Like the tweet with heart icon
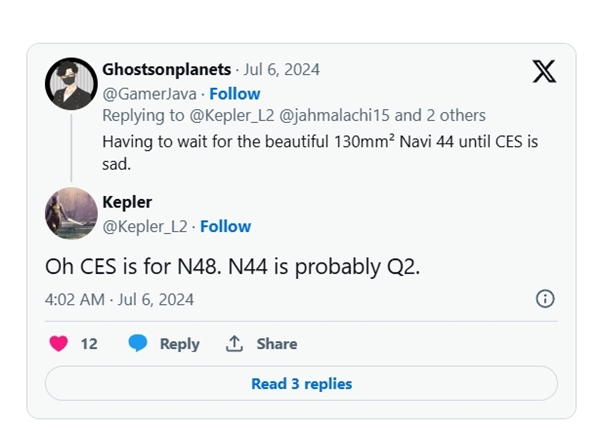Viewport: 600px width, 430px height. click(59, 343)
